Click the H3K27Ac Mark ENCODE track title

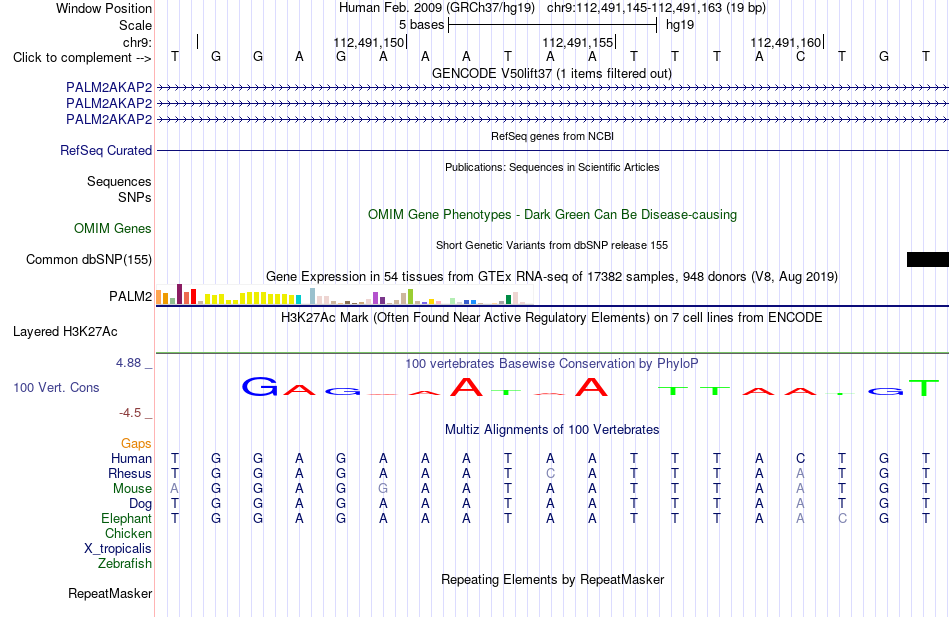coord(552,318)
